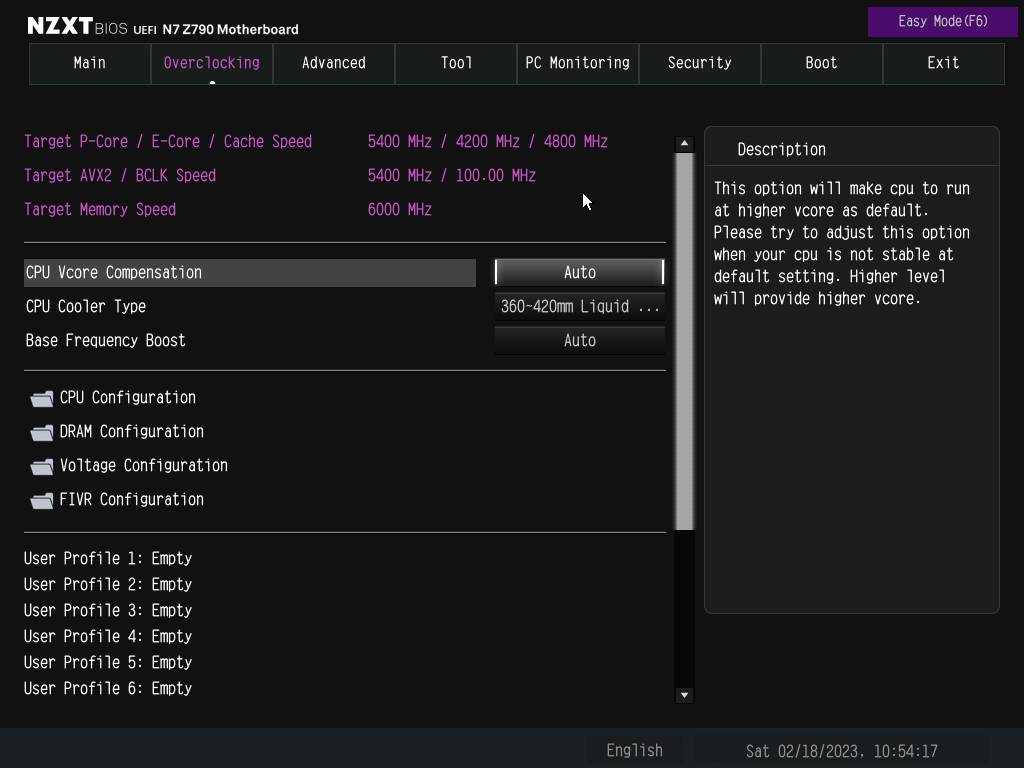Screen dimensions: 1024x768
Task: Open the Voltage Configuration folder
Action: click(x=143, y=465)
